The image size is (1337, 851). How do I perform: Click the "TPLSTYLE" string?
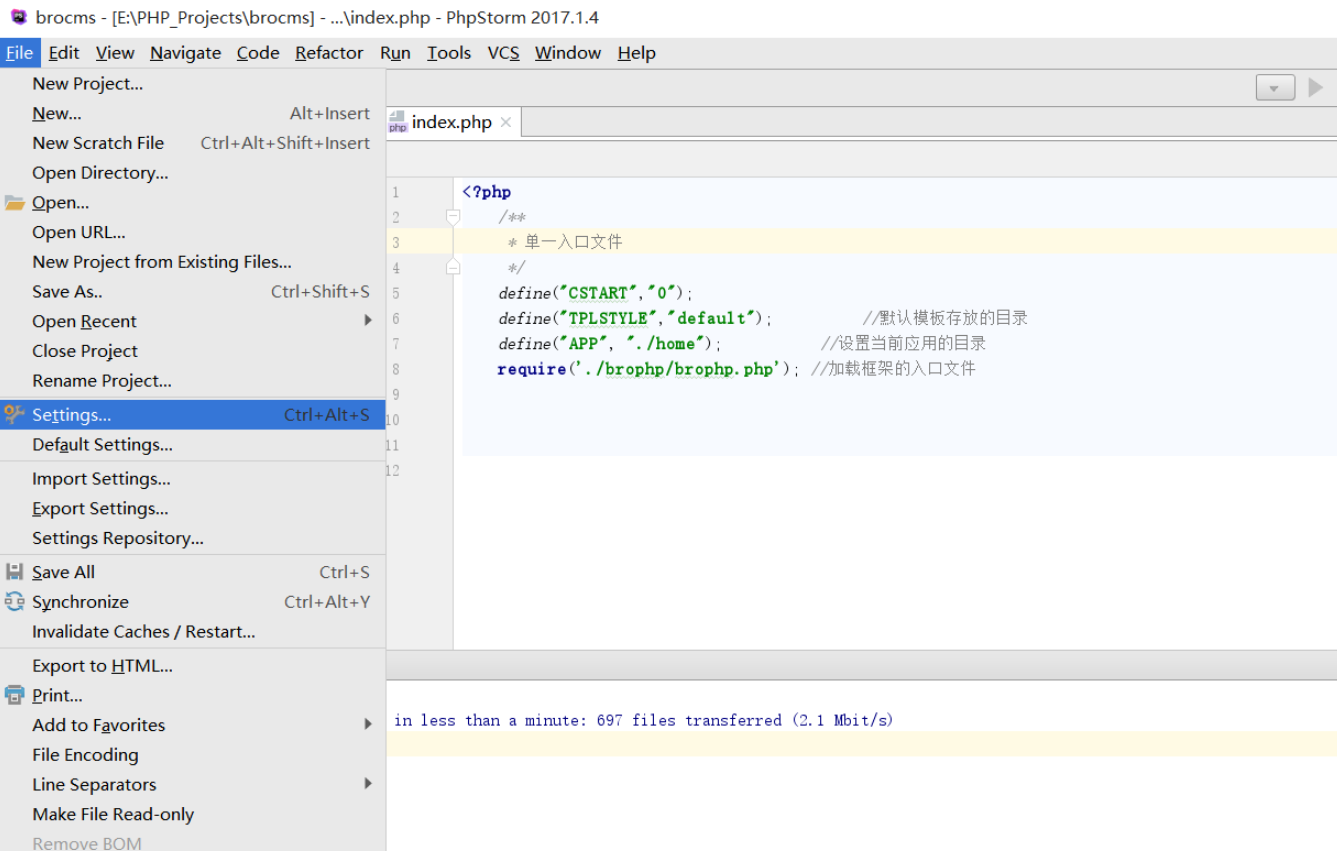[x=607, y=318]
